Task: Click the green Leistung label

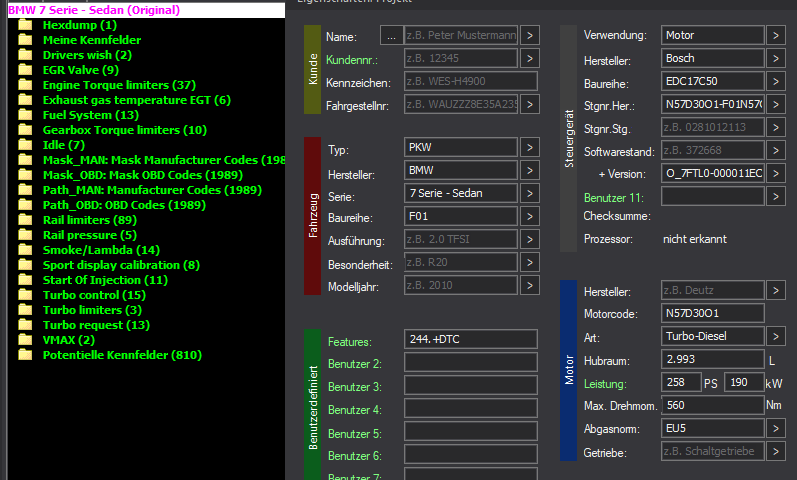Action: [605, 384]
